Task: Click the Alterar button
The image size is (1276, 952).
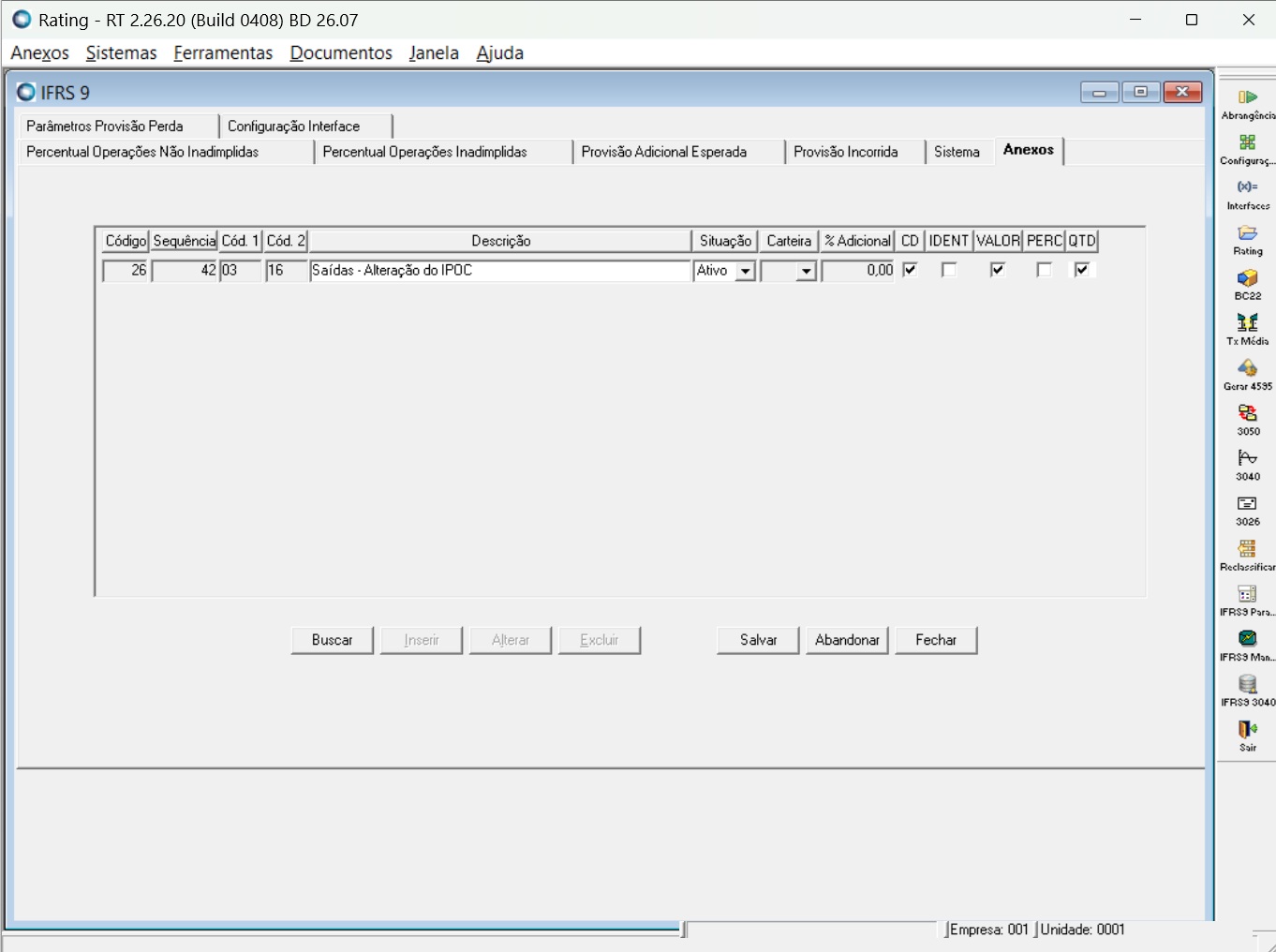Action: tap(511, 640)
